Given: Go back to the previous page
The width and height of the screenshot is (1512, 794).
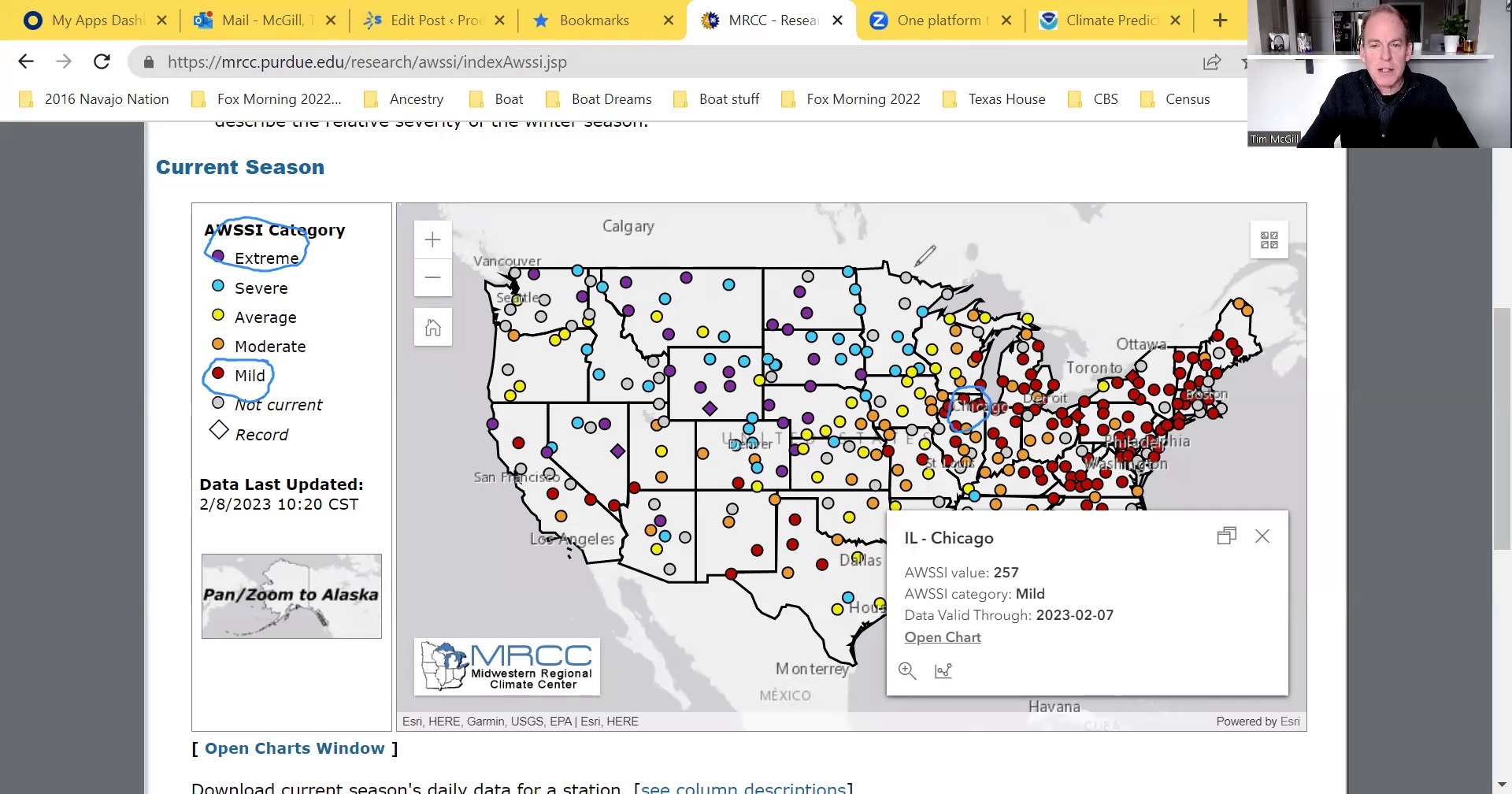Looking at the screenshot, I should pos(26,61).
